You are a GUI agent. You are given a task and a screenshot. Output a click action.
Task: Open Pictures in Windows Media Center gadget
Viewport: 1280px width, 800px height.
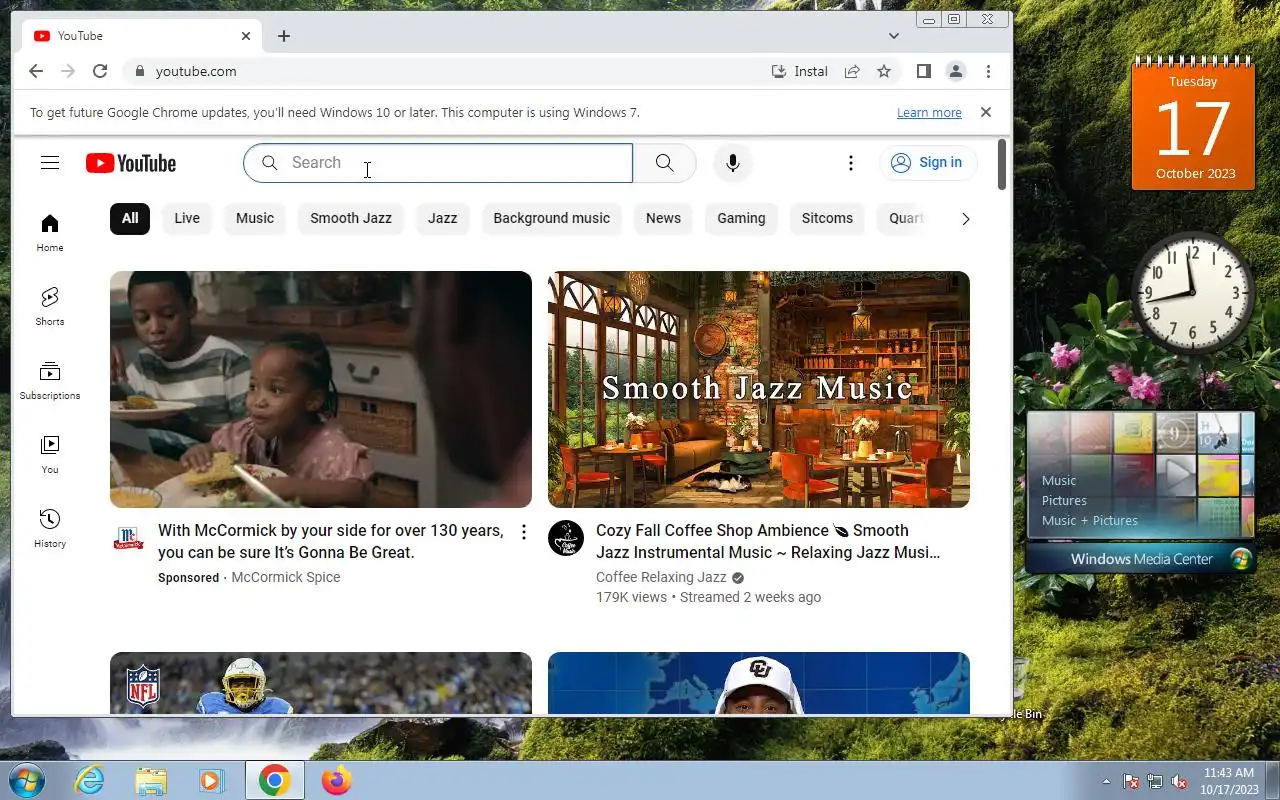pos(1064,501)
